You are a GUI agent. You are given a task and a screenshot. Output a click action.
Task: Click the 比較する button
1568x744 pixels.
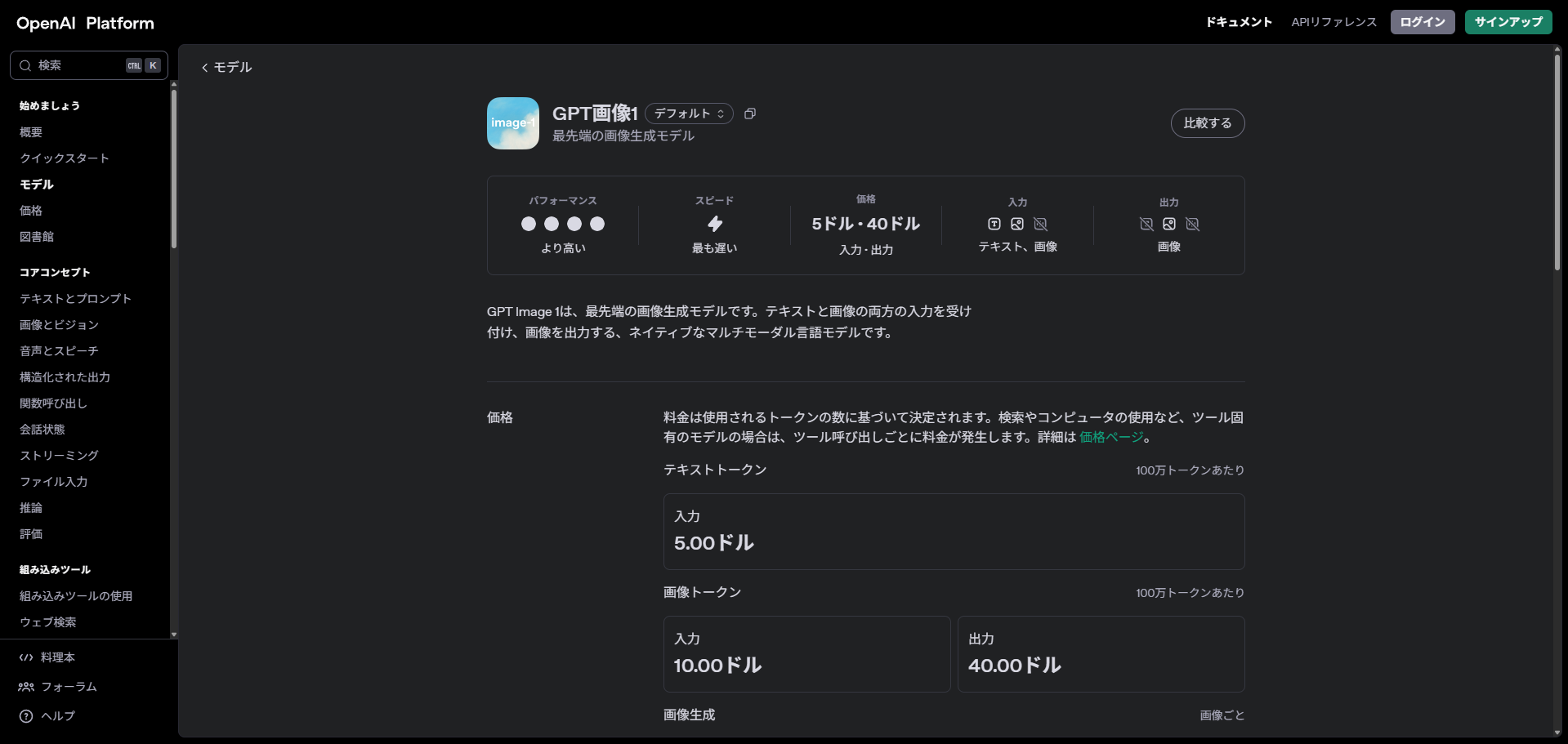pos(1208,123)
